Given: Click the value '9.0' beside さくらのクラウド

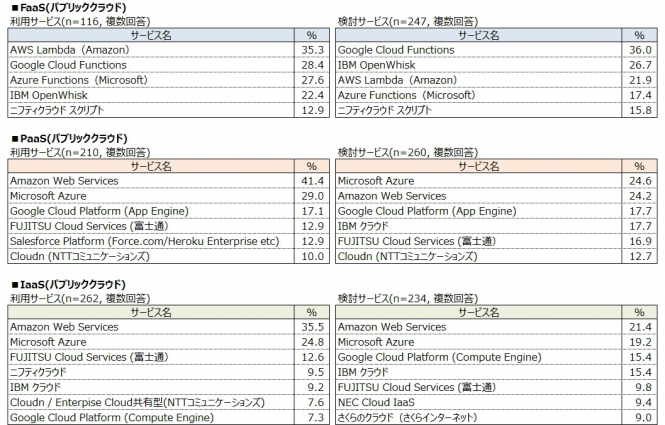Looking at the screenshot, I should tap(643, 417).
